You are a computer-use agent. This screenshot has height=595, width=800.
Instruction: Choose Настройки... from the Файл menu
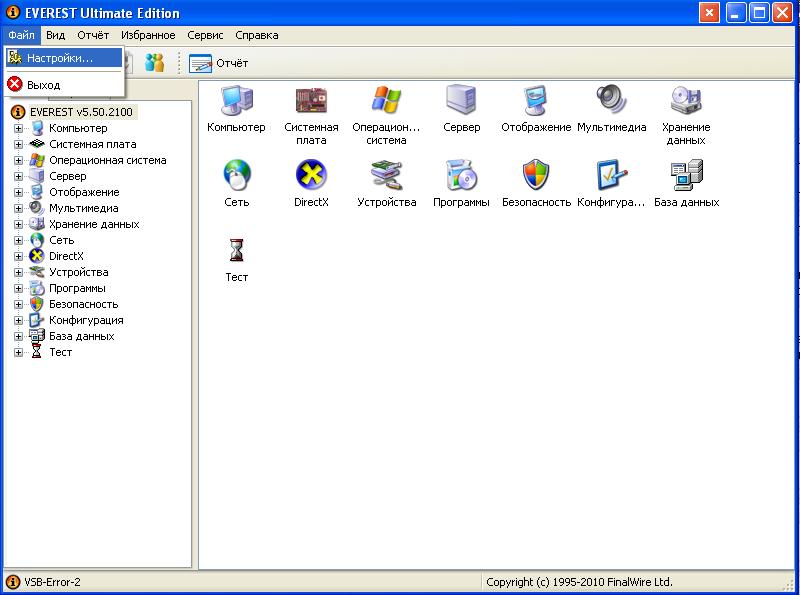59,58
